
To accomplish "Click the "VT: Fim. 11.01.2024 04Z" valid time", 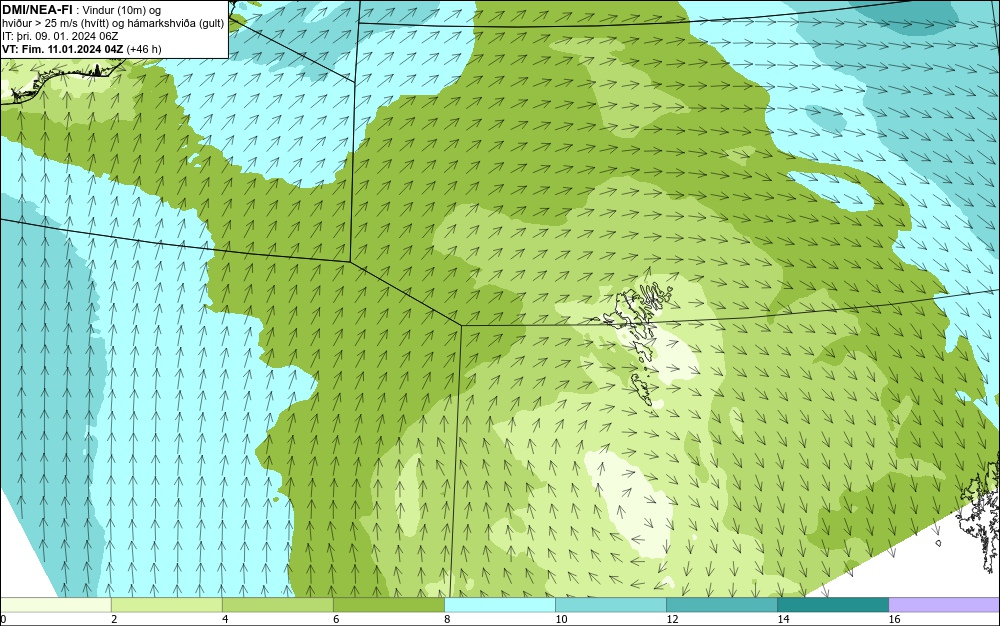I will click(62, 49).
